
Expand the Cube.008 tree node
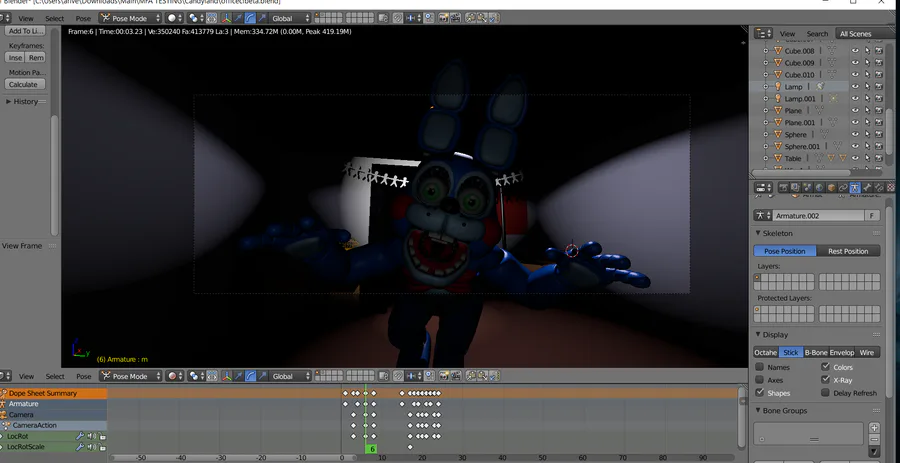point(765,50)
